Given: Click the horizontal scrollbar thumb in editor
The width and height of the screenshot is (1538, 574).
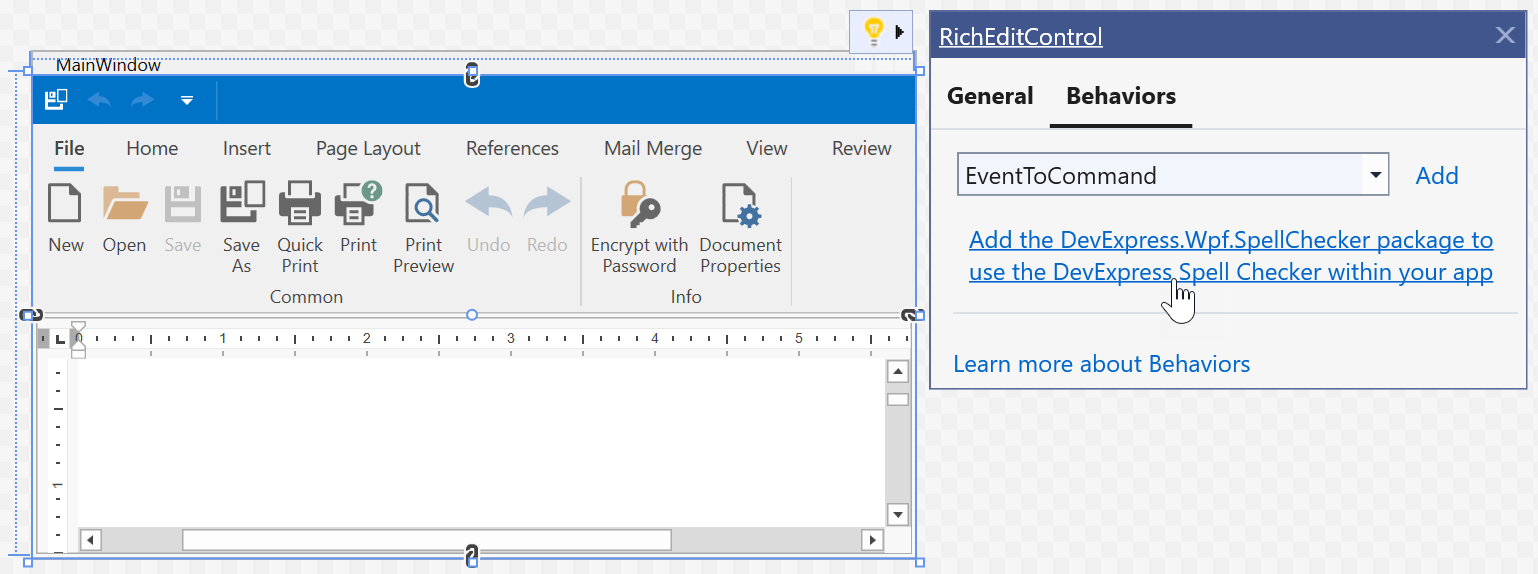Looking at the screenshot, I should click(426, 540).
